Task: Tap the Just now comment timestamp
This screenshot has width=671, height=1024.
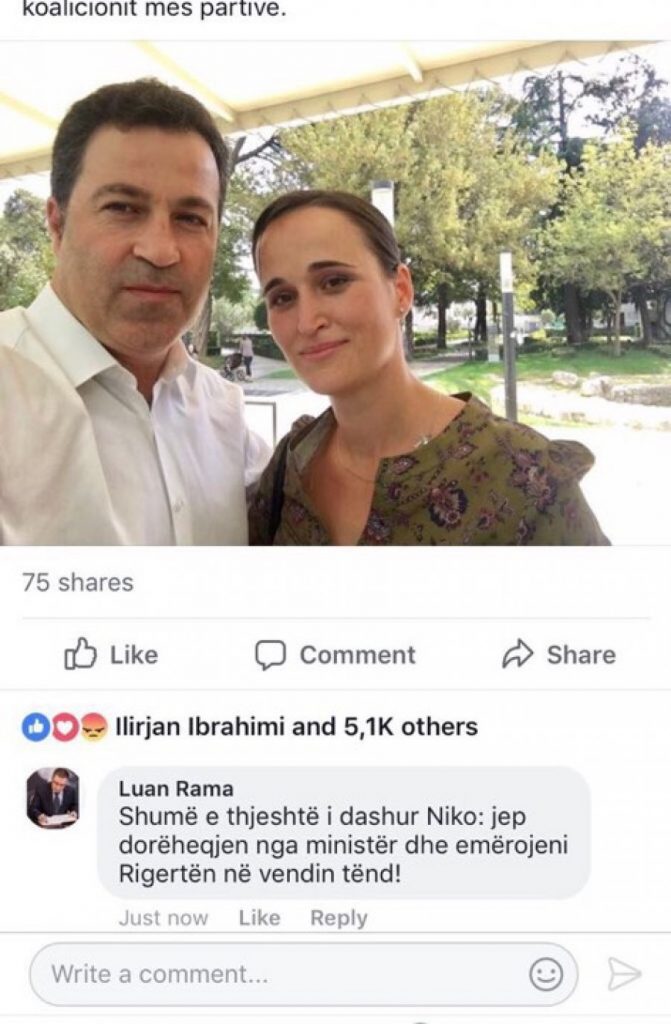Action: click(x=163, y=918)
